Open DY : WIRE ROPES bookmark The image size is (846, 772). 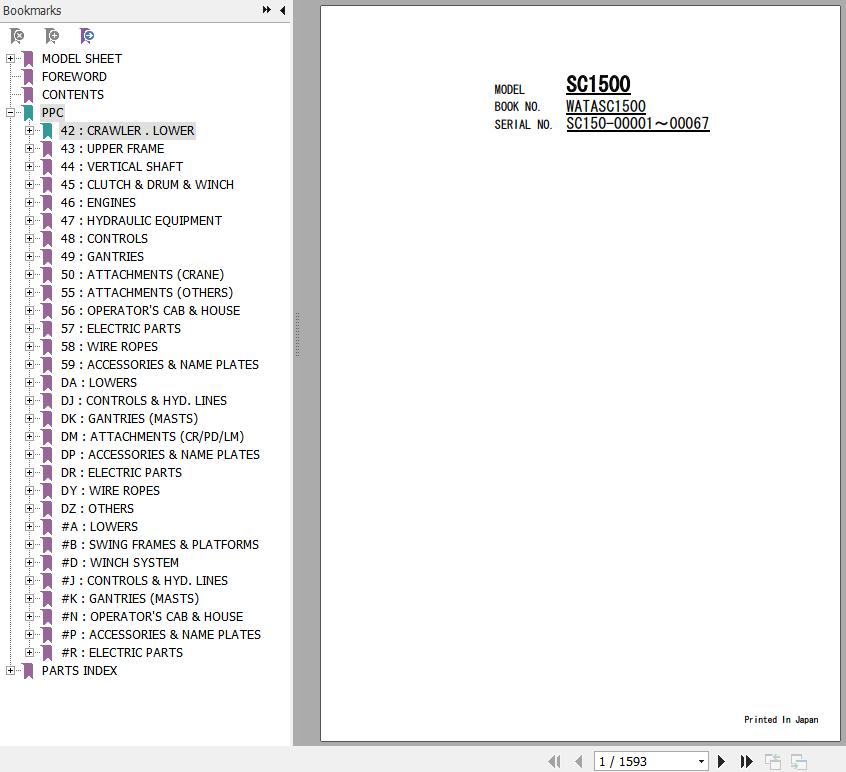pos(110,490)
